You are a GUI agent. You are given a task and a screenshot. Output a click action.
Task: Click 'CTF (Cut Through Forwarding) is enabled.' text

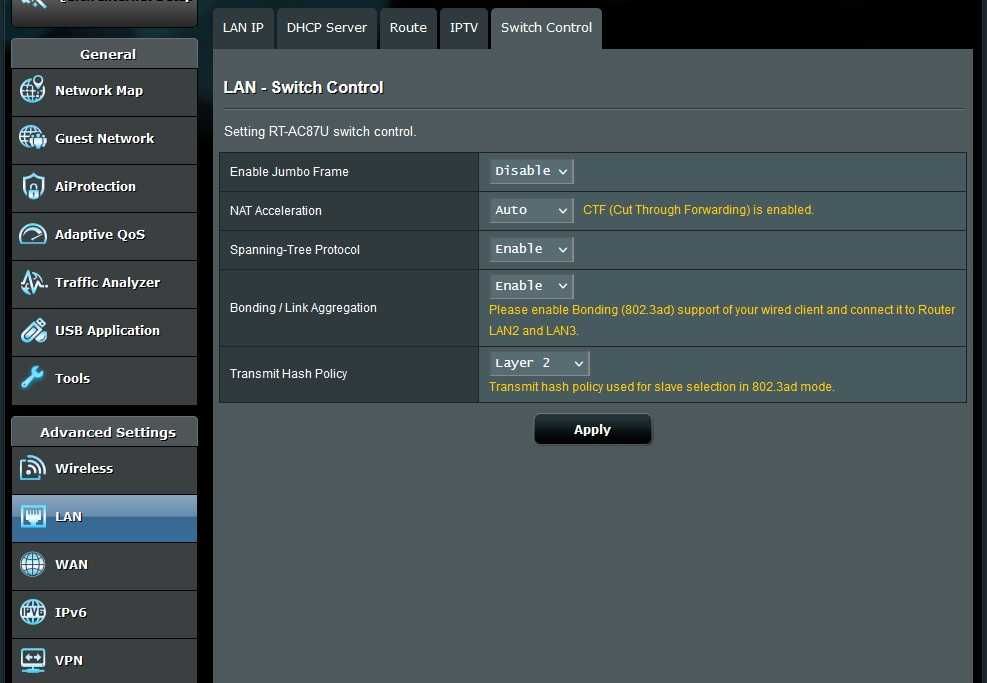698,210
